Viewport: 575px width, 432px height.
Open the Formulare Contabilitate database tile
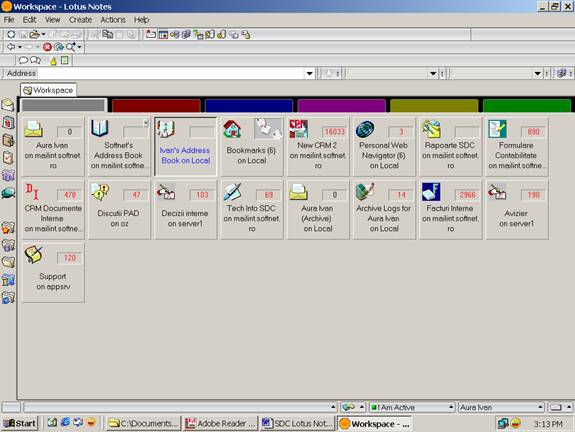point(517,146)
